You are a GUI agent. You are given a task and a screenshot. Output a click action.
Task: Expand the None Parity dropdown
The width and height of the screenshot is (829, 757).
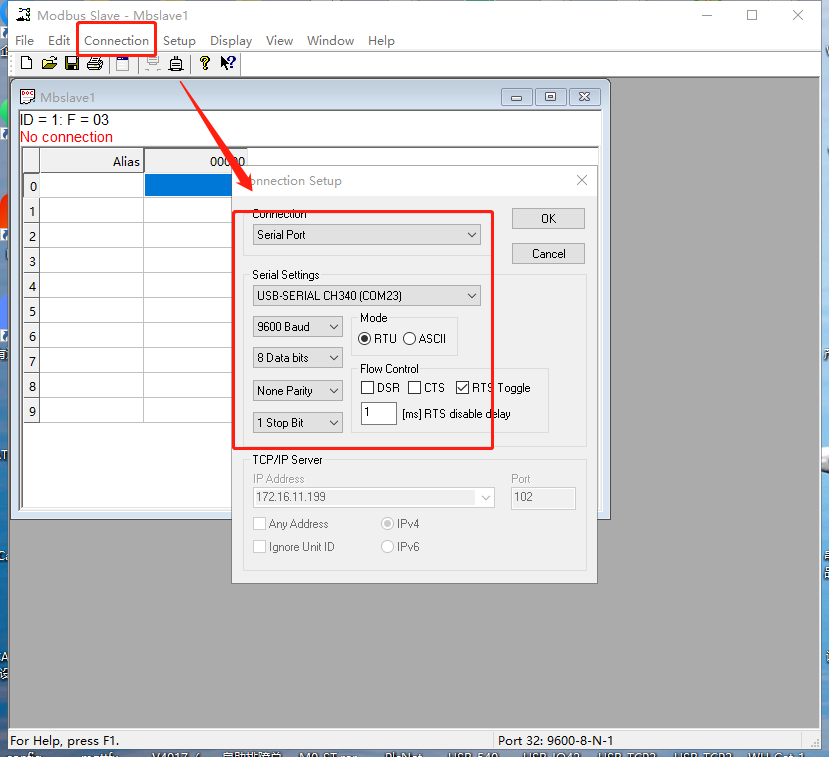click(298, 391)
